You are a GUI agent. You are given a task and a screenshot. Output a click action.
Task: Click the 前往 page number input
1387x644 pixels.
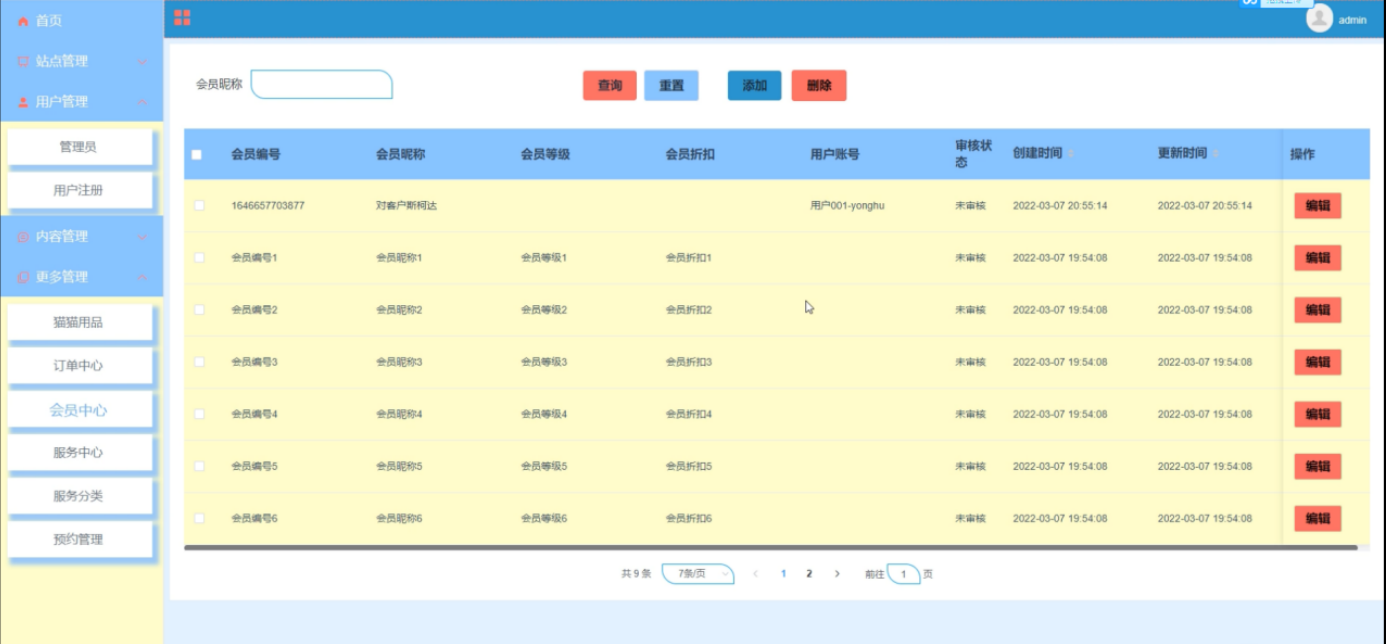point(903,574)
